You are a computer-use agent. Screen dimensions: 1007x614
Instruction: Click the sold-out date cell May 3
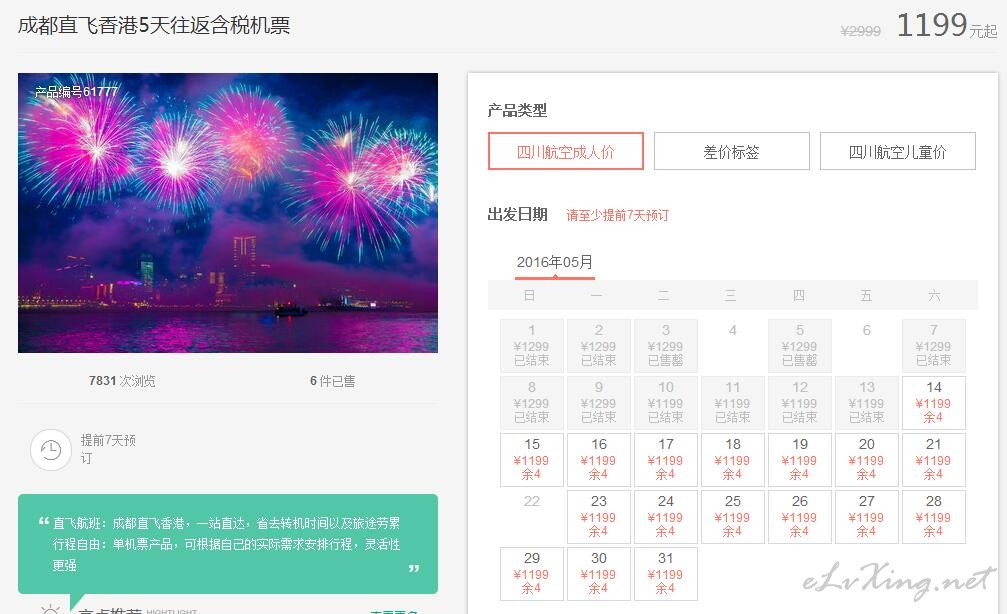(665, 346)
